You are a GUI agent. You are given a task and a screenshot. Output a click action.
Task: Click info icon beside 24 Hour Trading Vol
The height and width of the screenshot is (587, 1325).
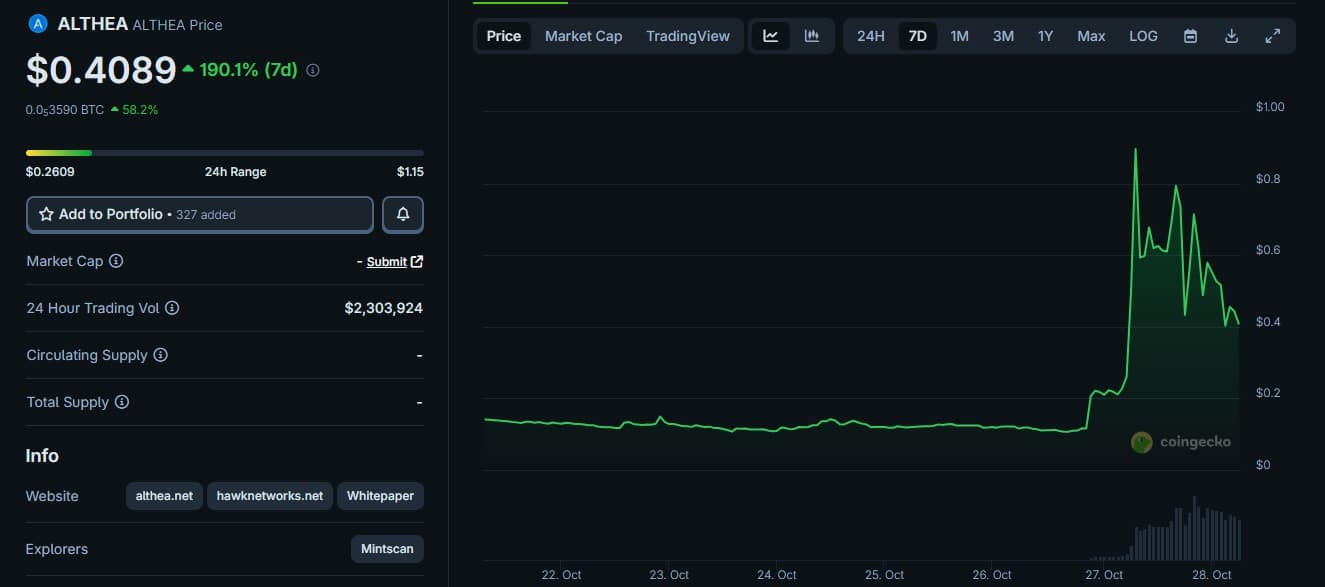(172, 308)
